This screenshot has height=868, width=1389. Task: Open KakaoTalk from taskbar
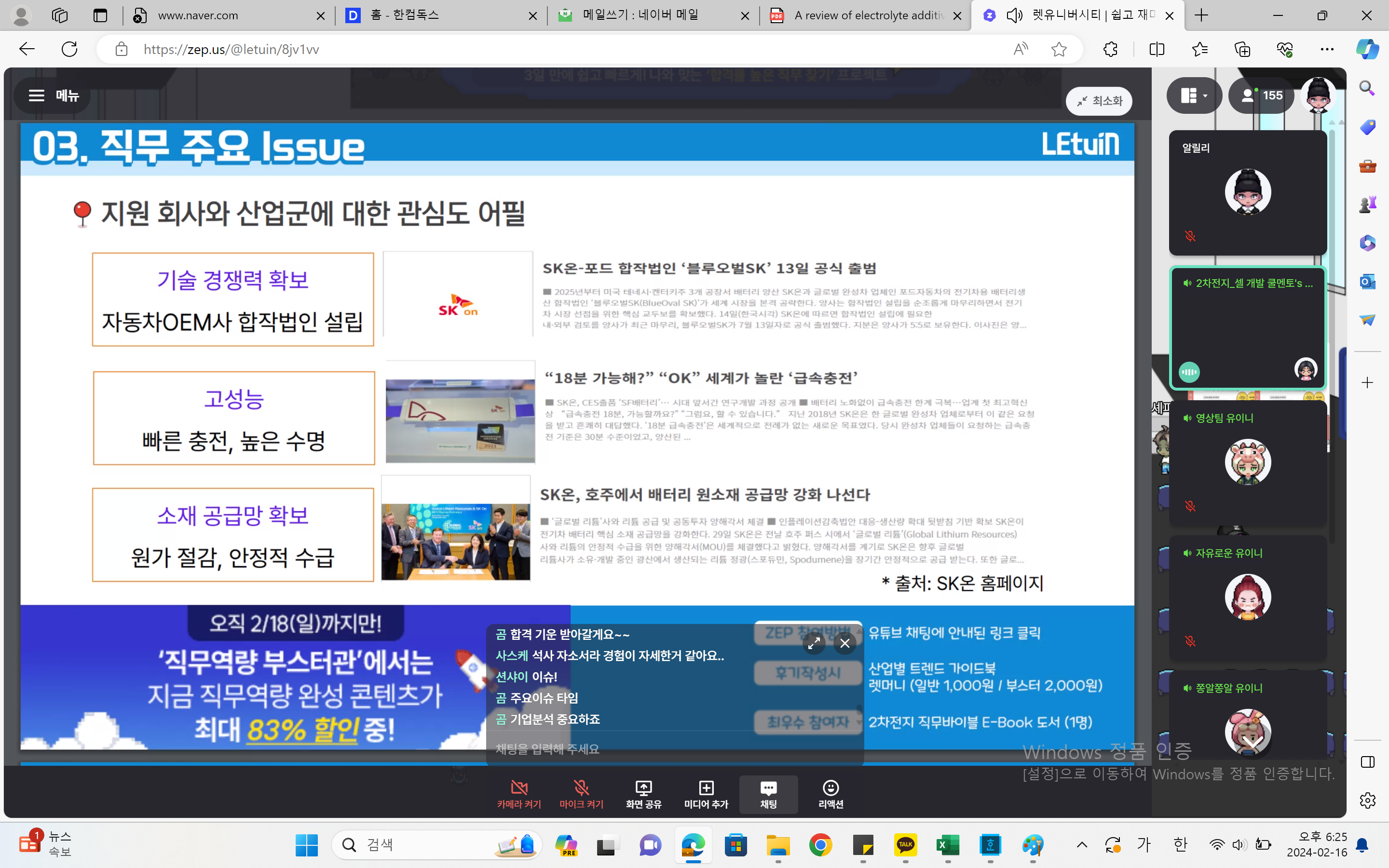(x=905, y=845)
